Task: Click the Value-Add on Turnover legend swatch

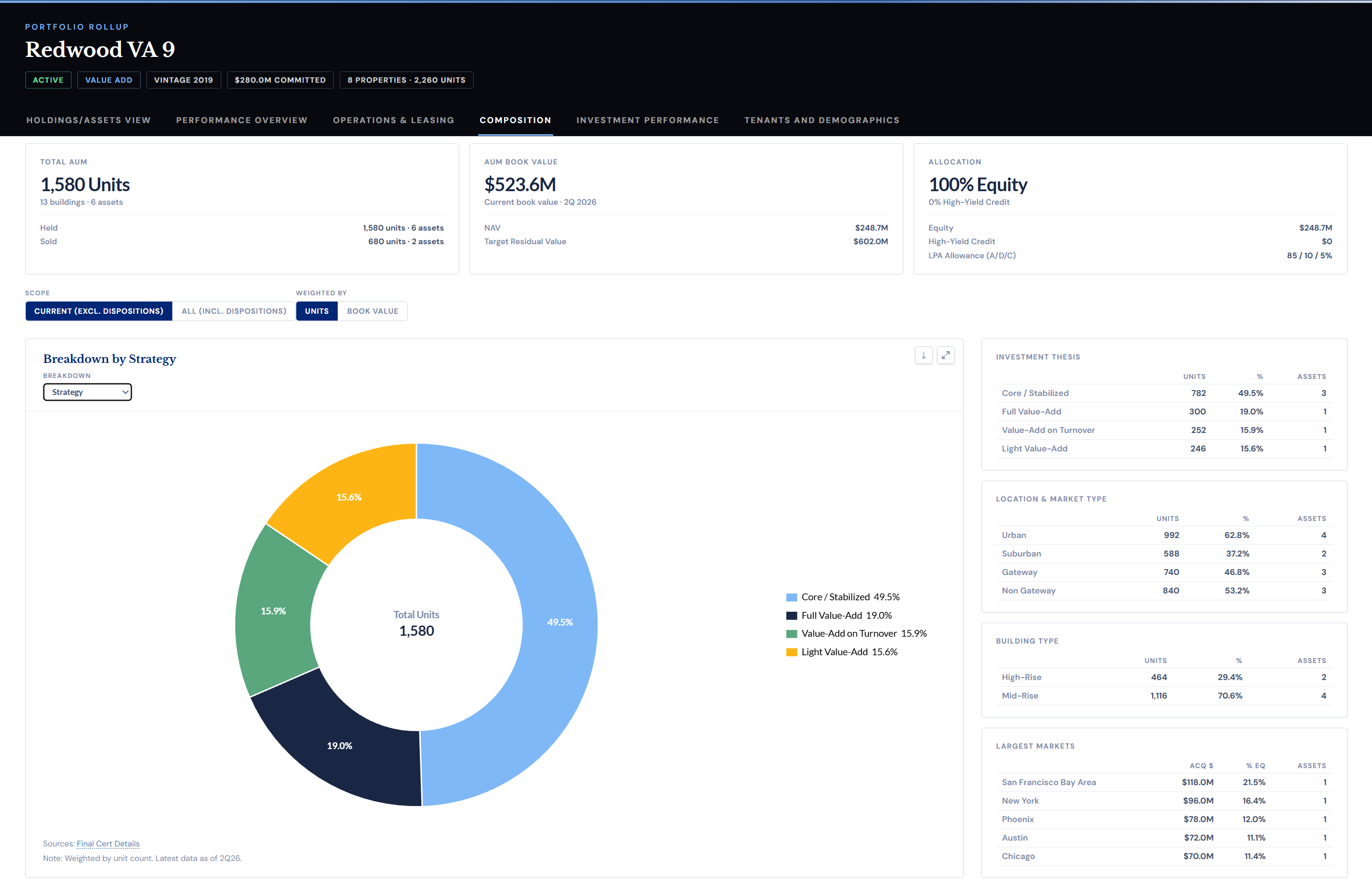Action: (792, 633)
